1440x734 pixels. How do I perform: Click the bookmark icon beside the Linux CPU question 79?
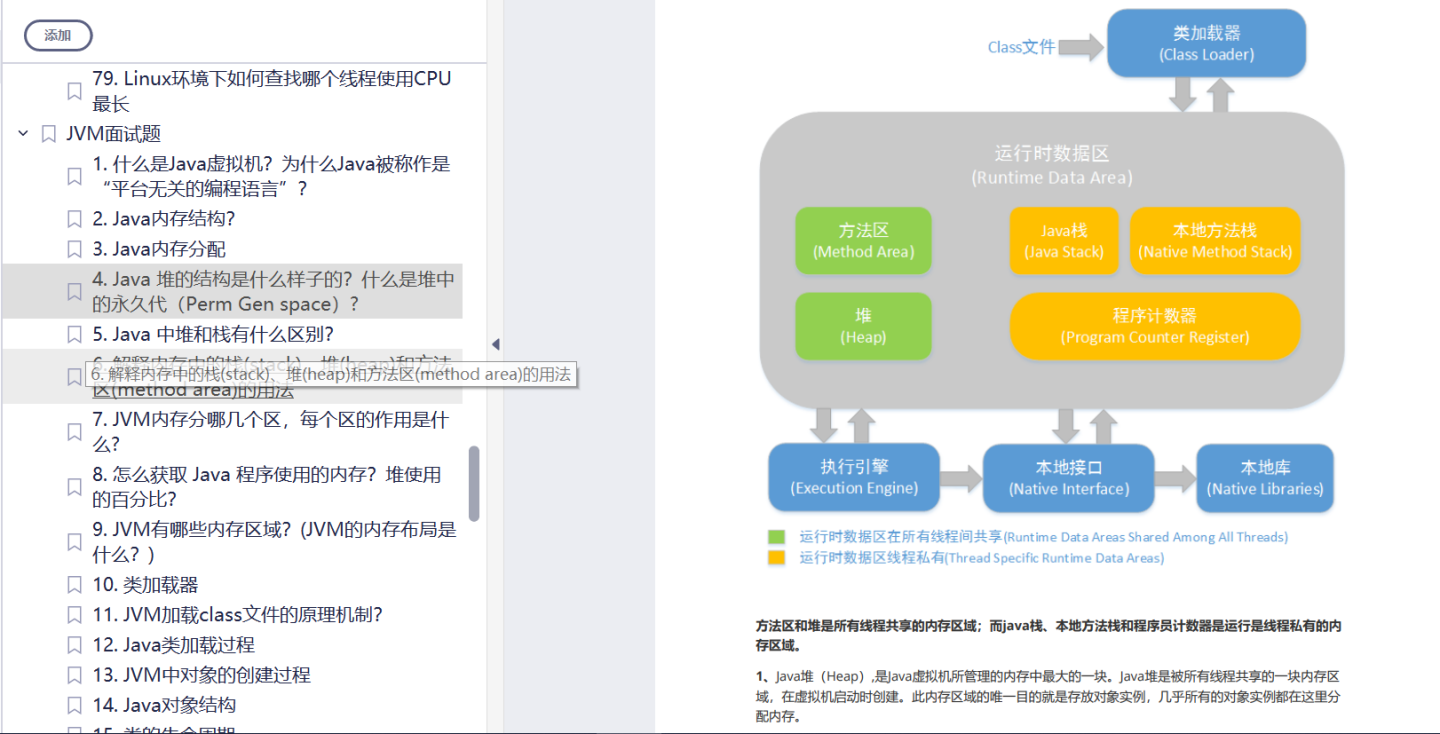coord(74,90)
